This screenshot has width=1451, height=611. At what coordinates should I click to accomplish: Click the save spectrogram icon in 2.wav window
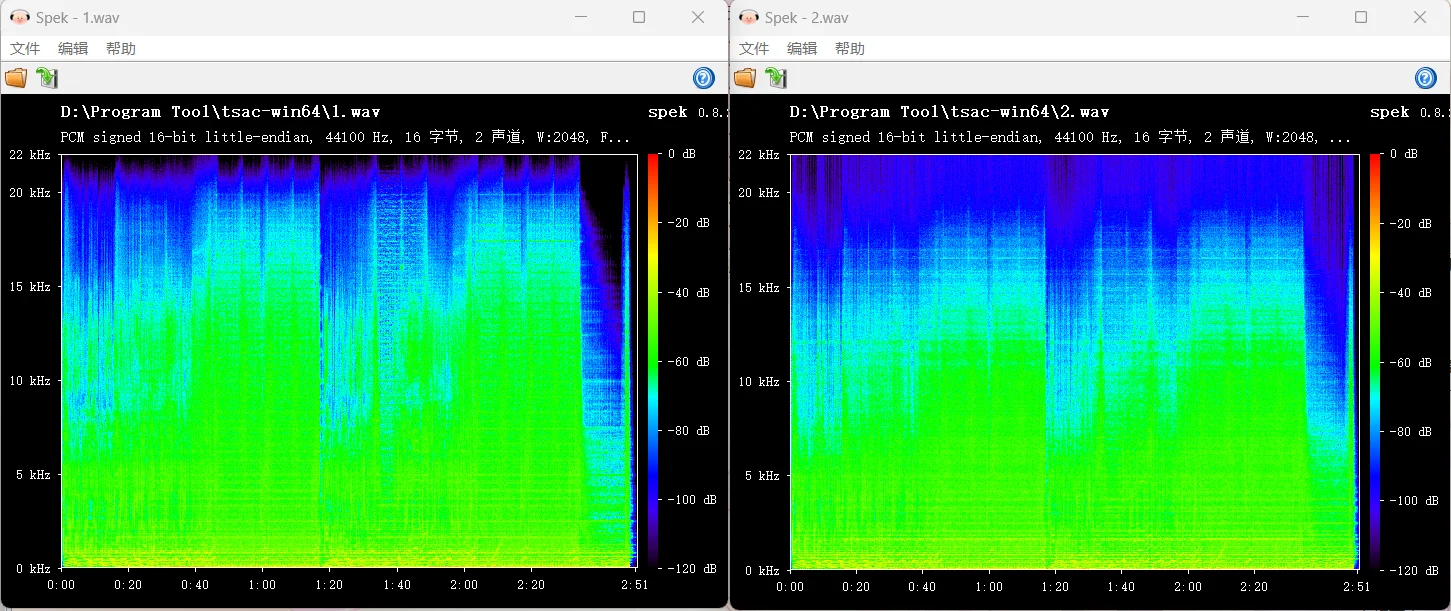tap(776, 78)
